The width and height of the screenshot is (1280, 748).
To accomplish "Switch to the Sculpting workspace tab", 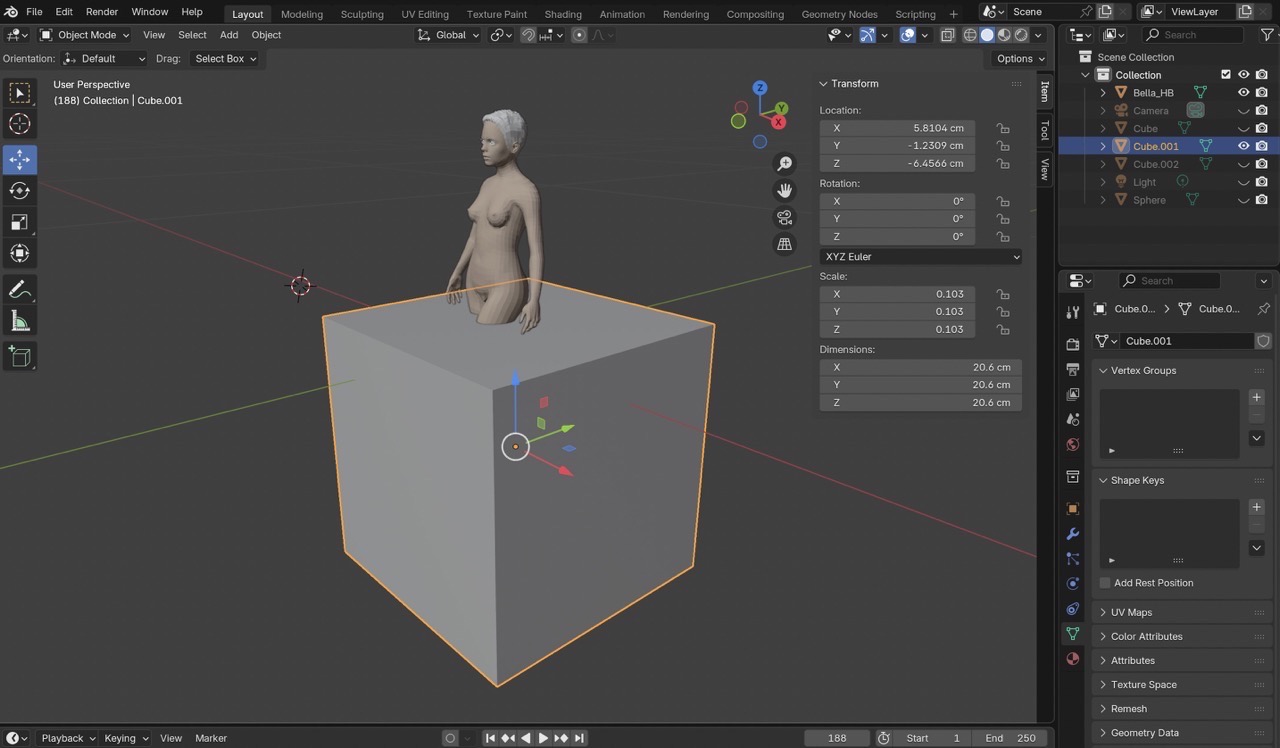I will [x=362, y=14].
